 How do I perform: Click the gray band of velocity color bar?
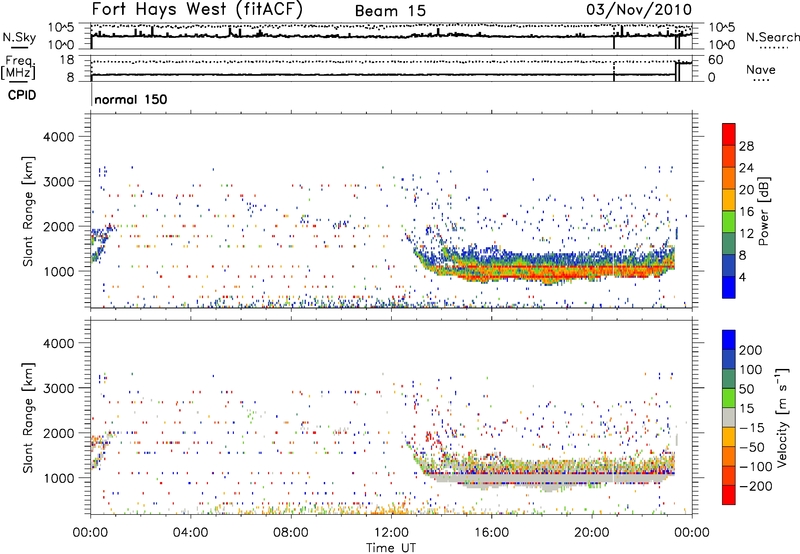pos(729,418)
